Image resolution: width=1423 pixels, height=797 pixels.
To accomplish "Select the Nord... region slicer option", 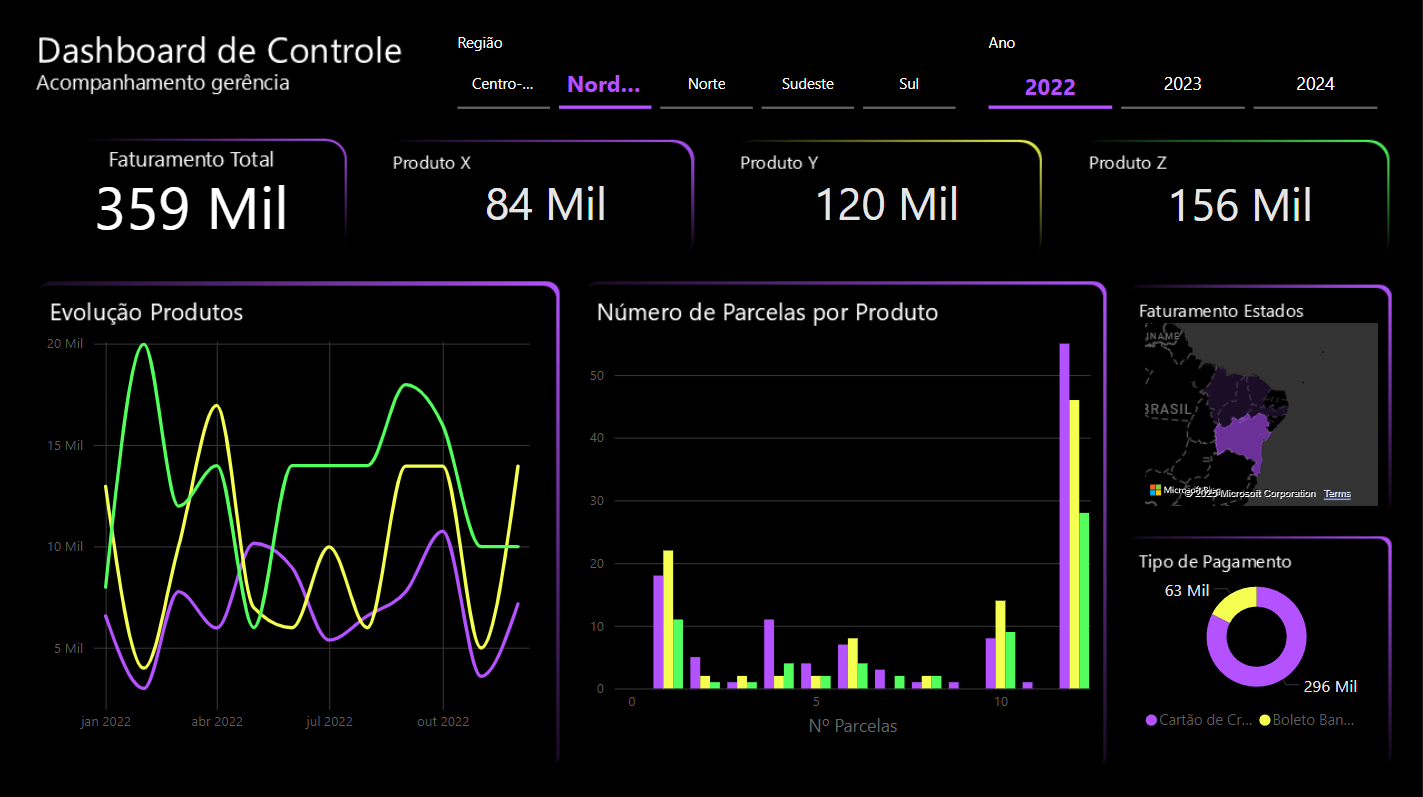I will pos(604,85).
